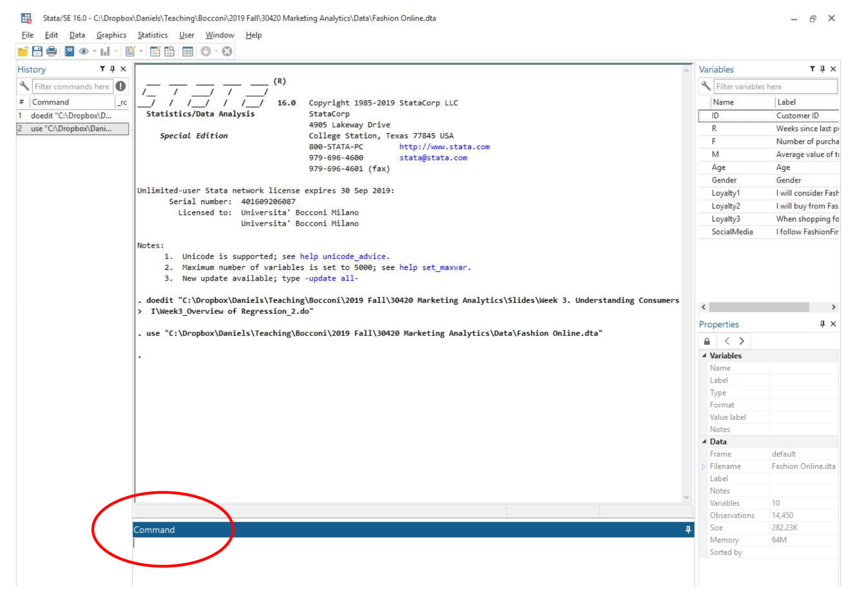The image size is (860, 602).
Task: Collapse the Variables section in Properties
Action: tap(704, 356)
